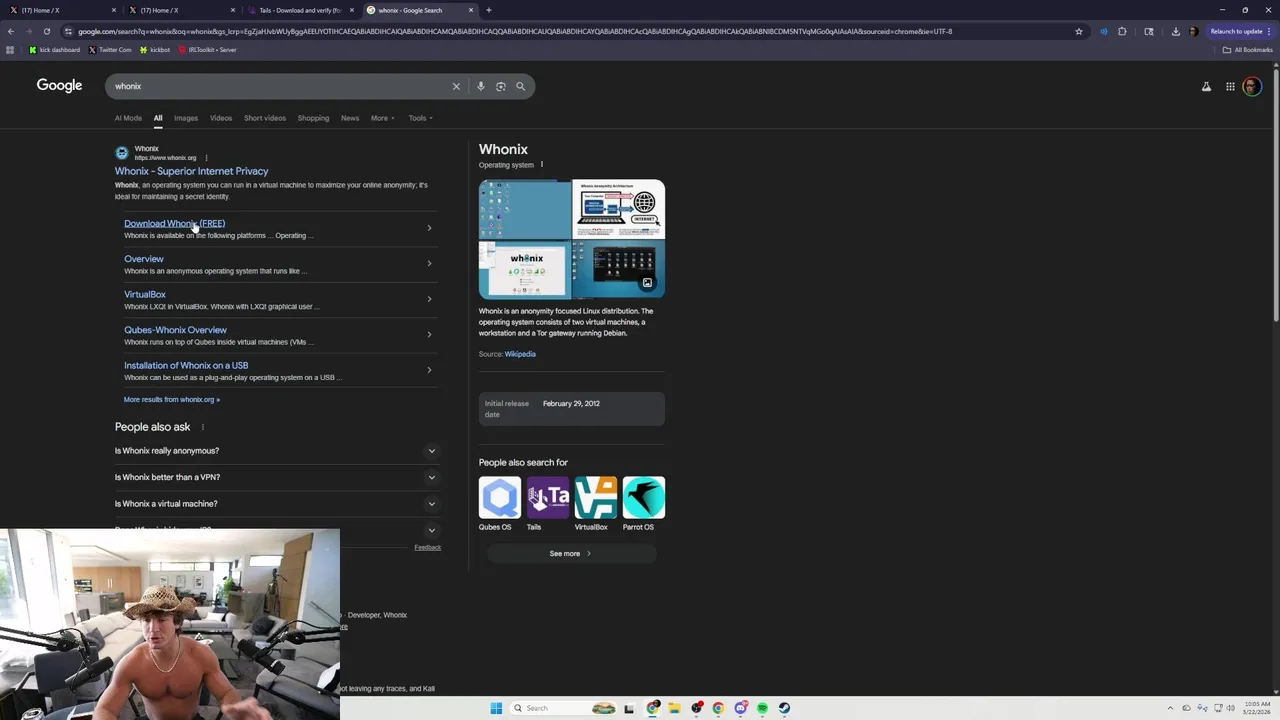This screenshot has height=720, width=1280.
Task: Expand the Download Whonix sitelink arrow
Action: [x=429, y=228]
